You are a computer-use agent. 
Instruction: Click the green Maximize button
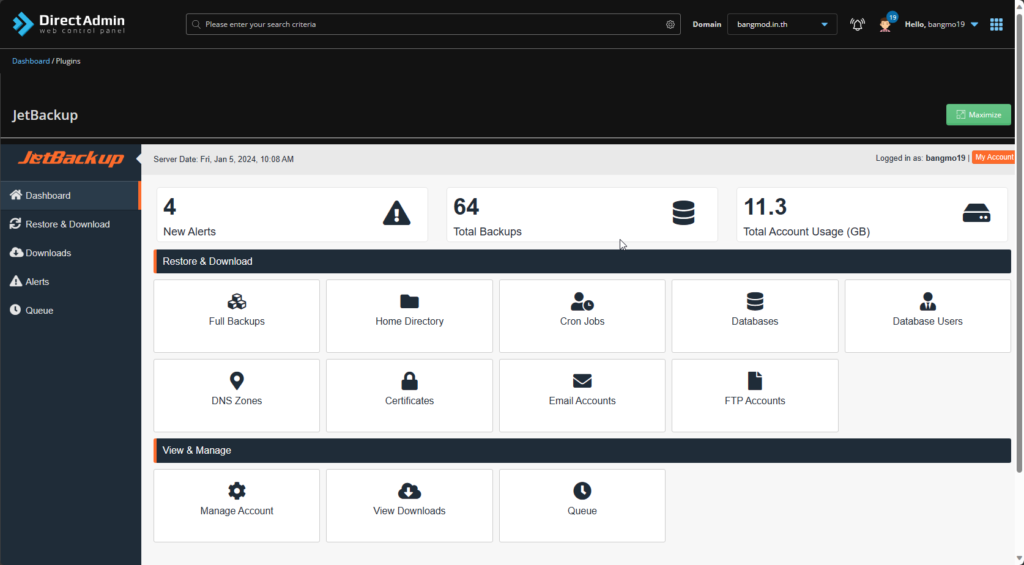(978, 115)
